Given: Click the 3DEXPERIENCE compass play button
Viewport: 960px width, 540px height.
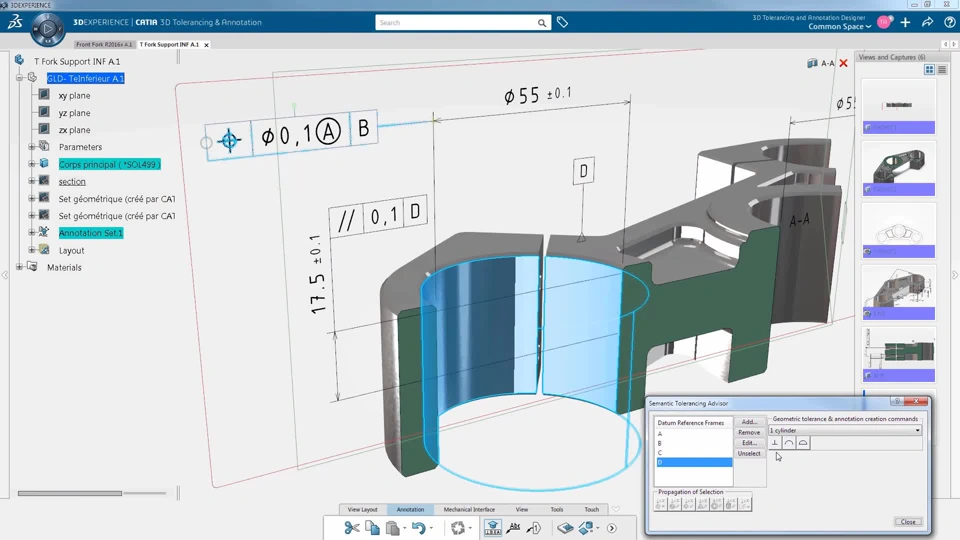Looking at the screenshot, I should (x=48, y=29).
